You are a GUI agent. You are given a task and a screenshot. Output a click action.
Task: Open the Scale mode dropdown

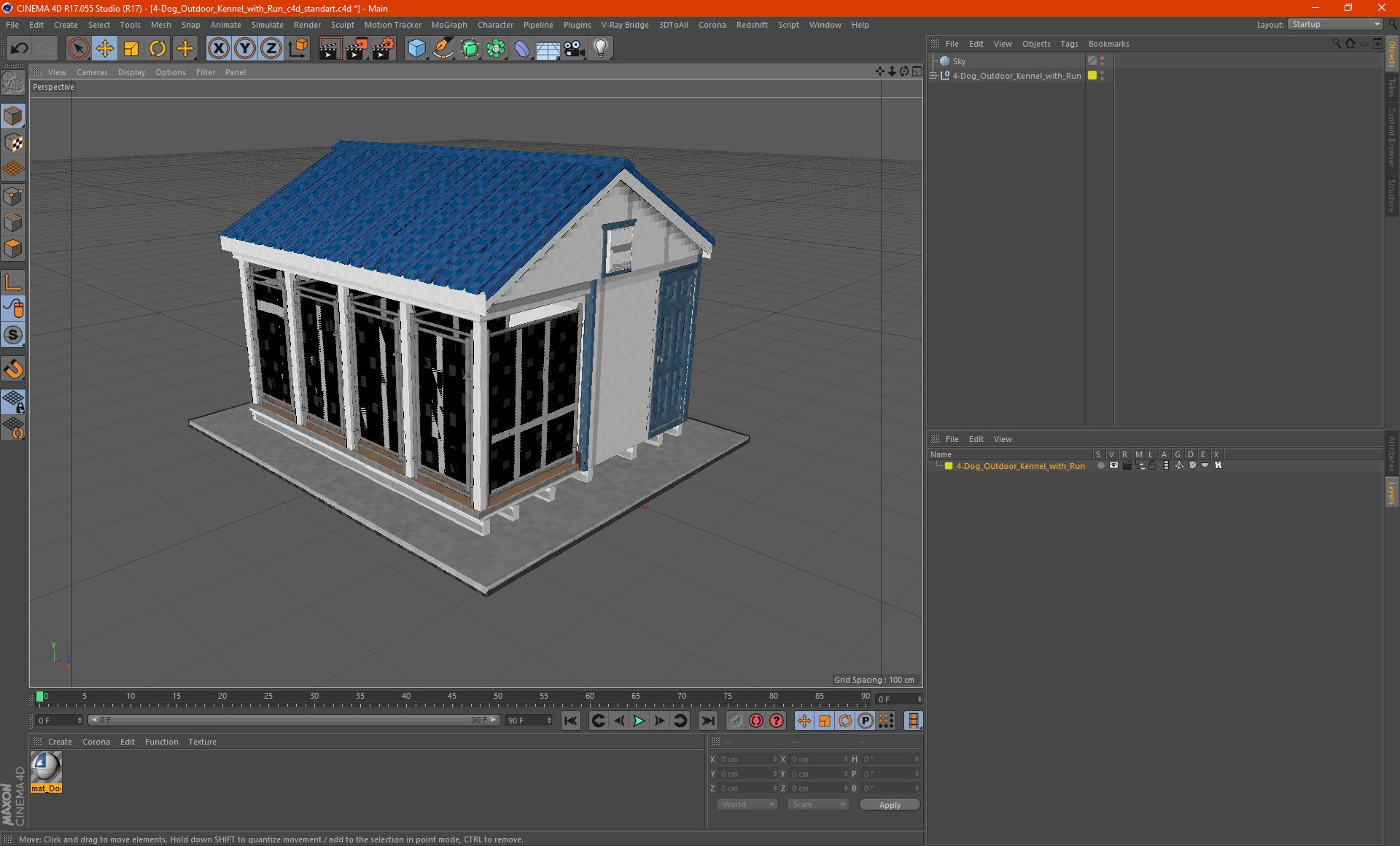pos(818,804)
